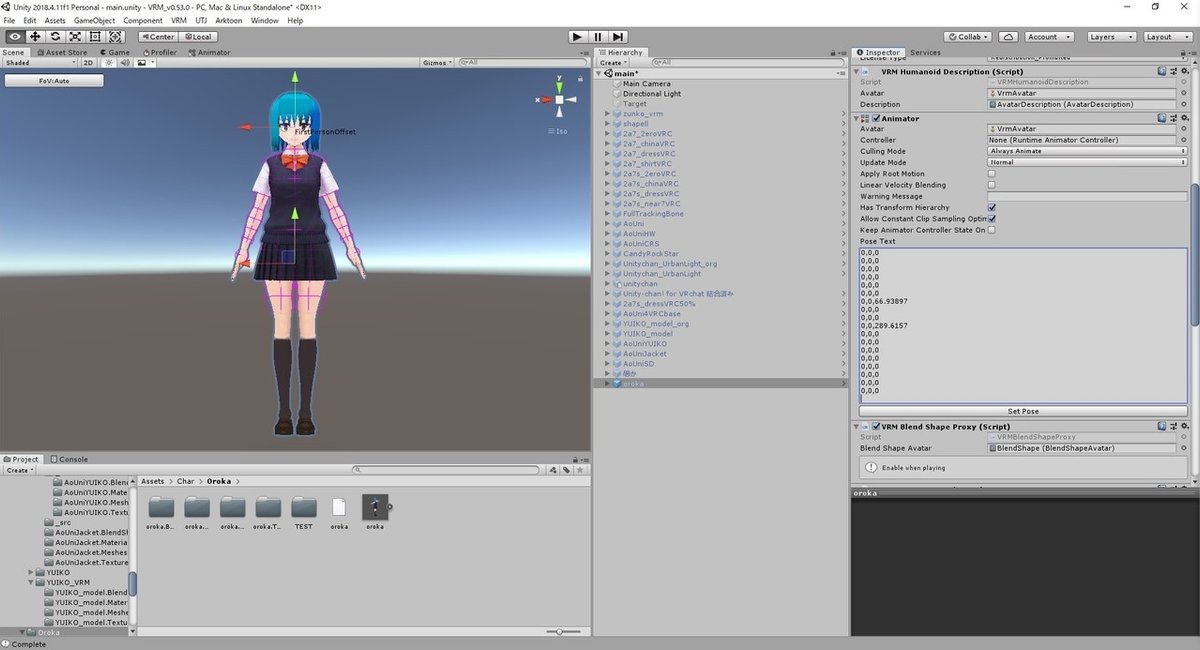The image size is (1200, 650).
Task: Toggle scene effects image icon
Action: [143, 62]
